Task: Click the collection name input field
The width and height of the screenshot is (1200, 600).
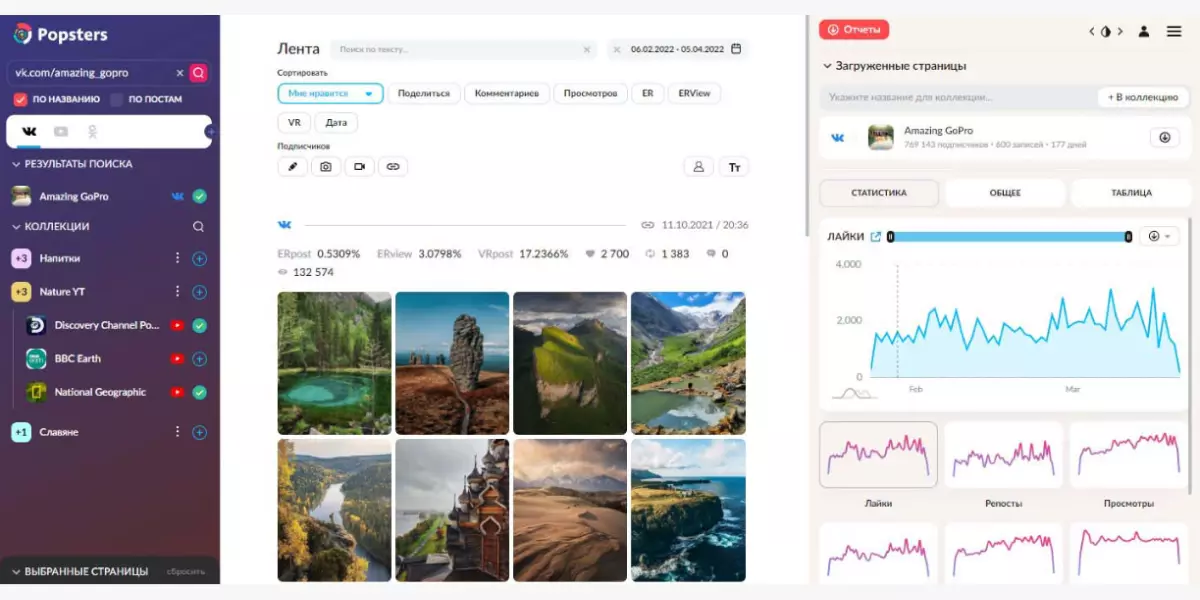Action: 958,97
